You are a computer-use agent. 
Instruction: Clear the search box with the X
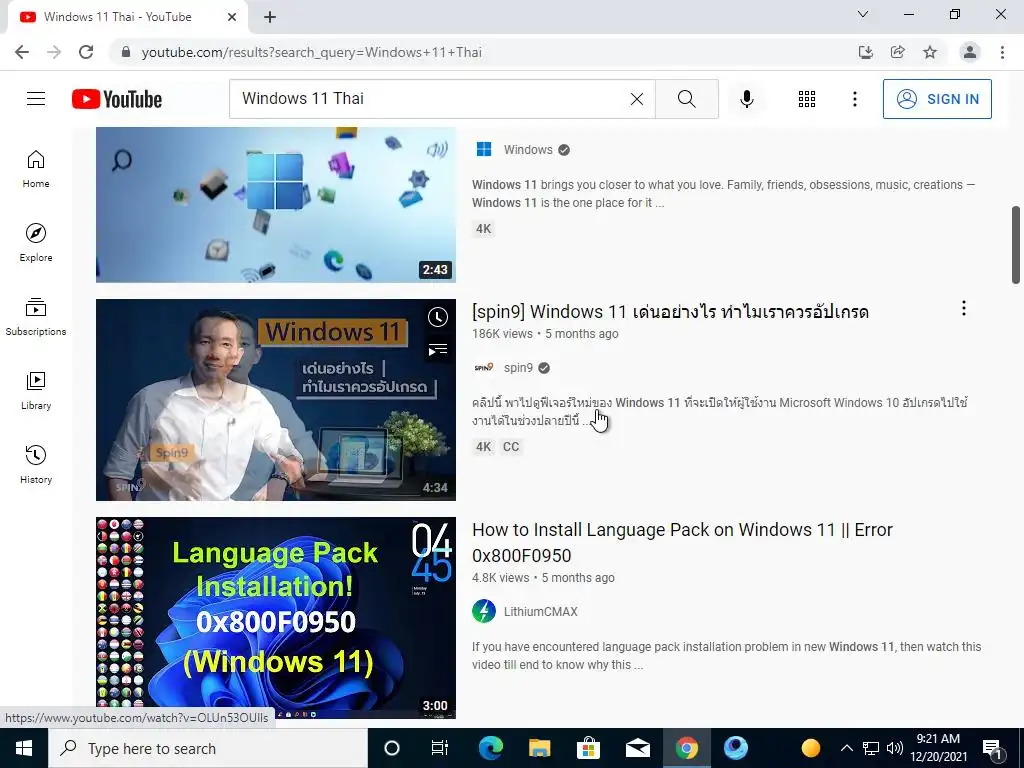637,99
